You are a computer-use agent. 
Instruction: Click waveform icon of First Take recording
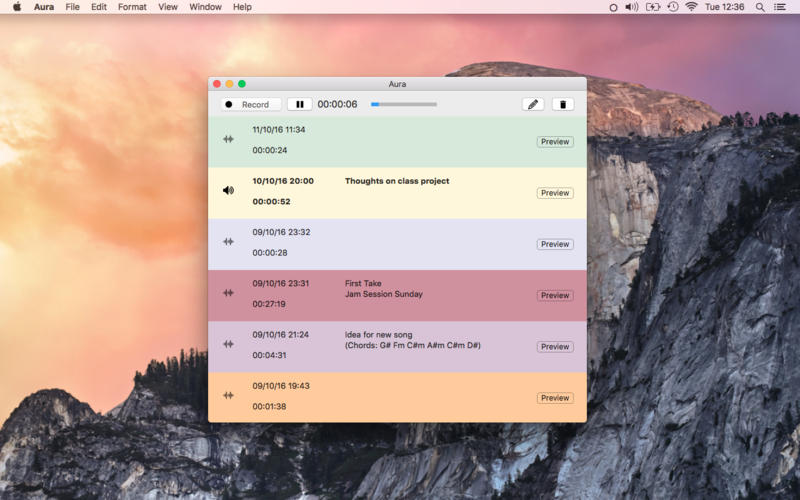click(228, 293)
